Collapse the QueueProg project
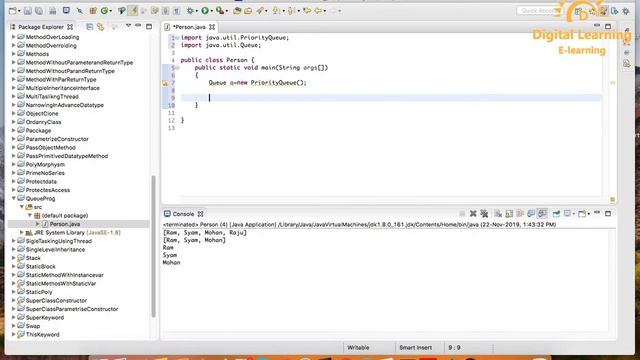The width and height of the screenshot is (640, 360). (x=13, y=198)
